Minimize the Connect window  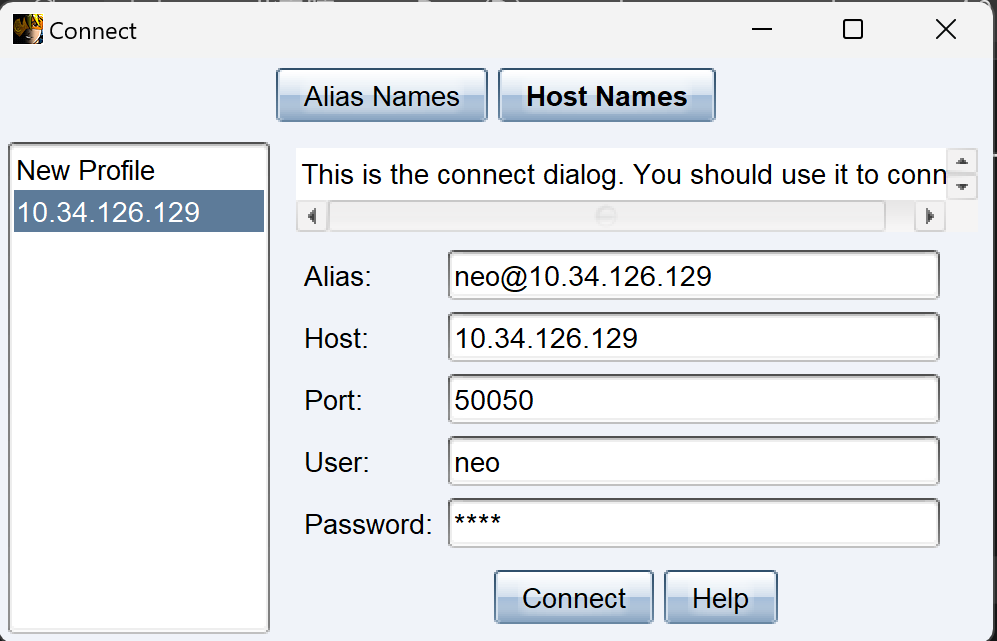[761, 29]
